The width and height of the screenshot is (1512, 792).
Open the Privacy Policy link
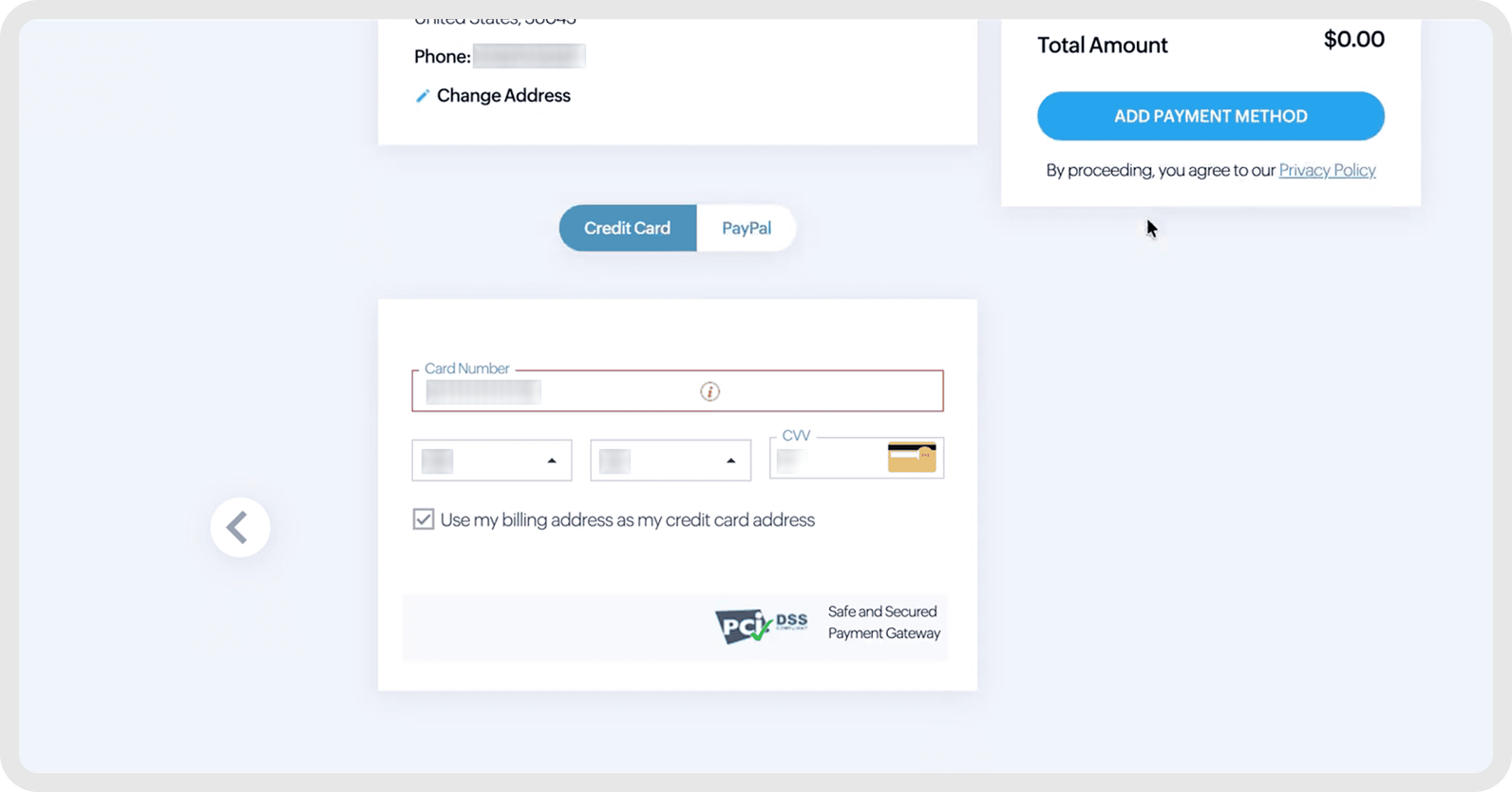(1327, 170)
